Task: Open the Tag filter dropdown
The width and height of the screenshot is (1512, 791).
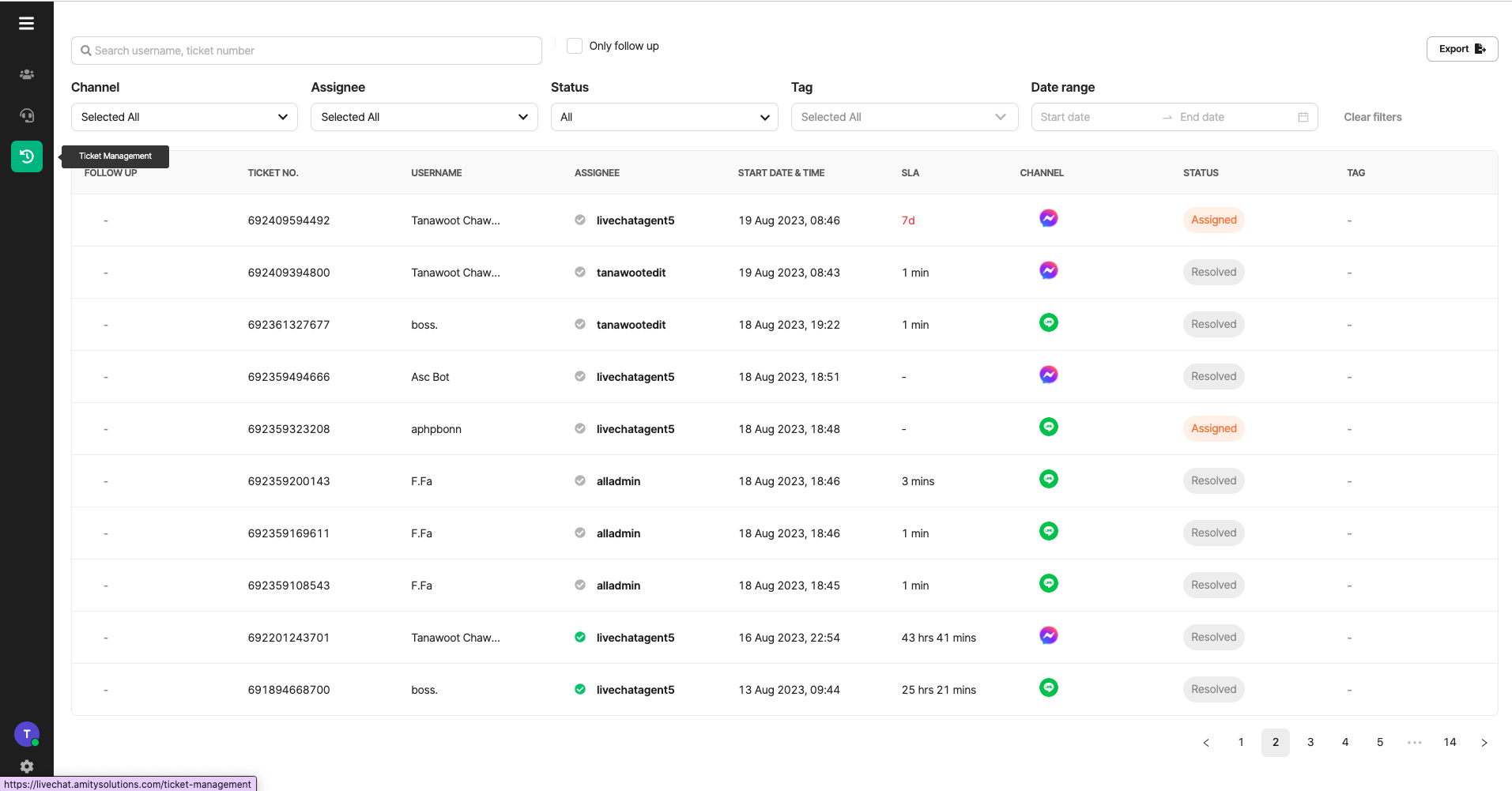Action: 903,117
